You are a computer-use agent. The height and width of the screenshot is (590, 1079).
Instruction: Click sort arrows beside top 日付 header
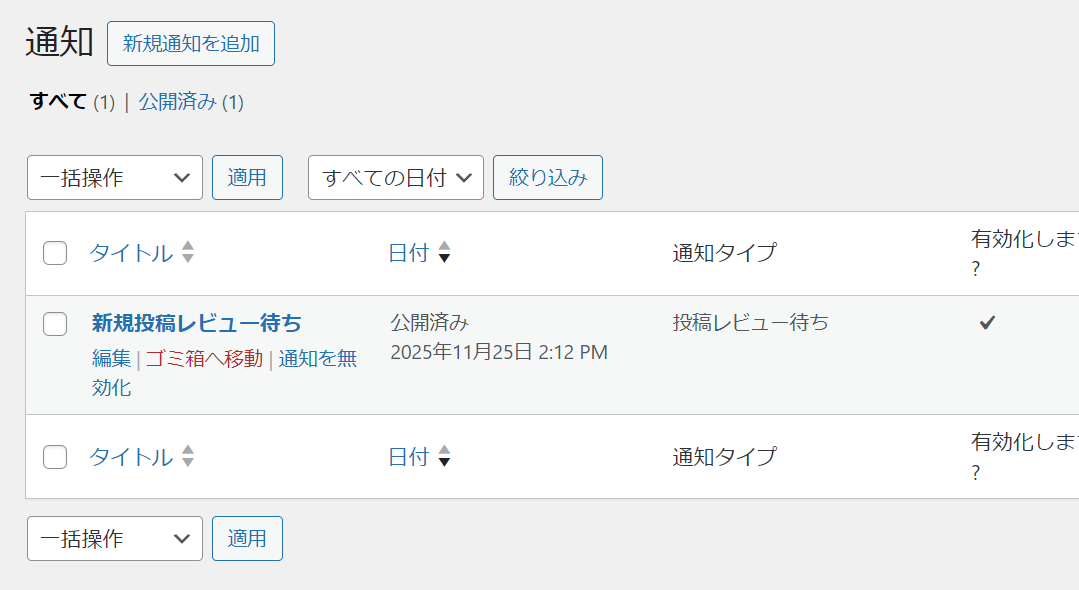coord(445,253)
